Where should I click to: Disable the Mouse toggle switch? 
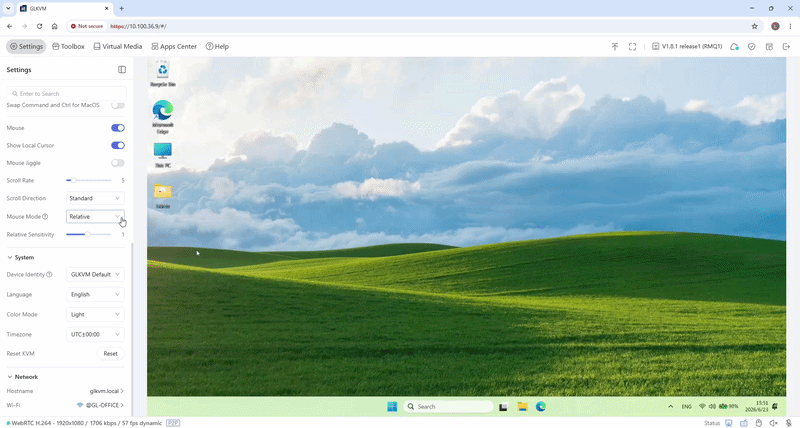click(x=118, y=128)
